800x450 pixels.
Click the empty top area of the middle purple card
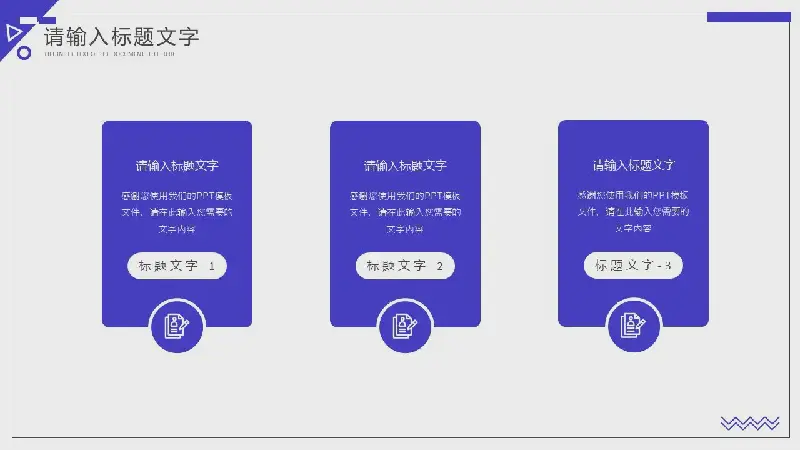[405, 136]
